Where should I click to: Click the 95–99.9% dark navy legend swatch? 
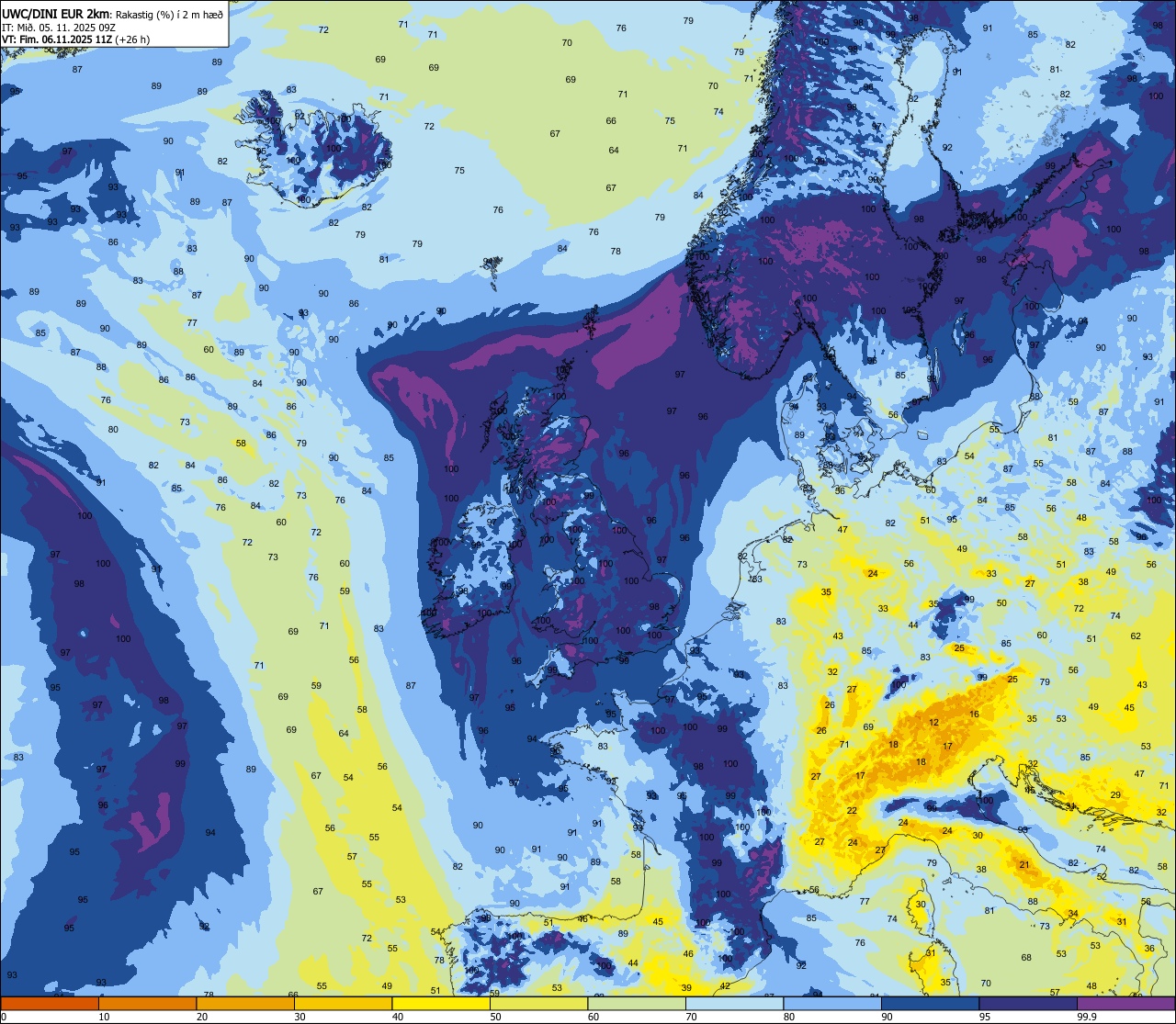pyautogui.click(x=1027, y=1003)
